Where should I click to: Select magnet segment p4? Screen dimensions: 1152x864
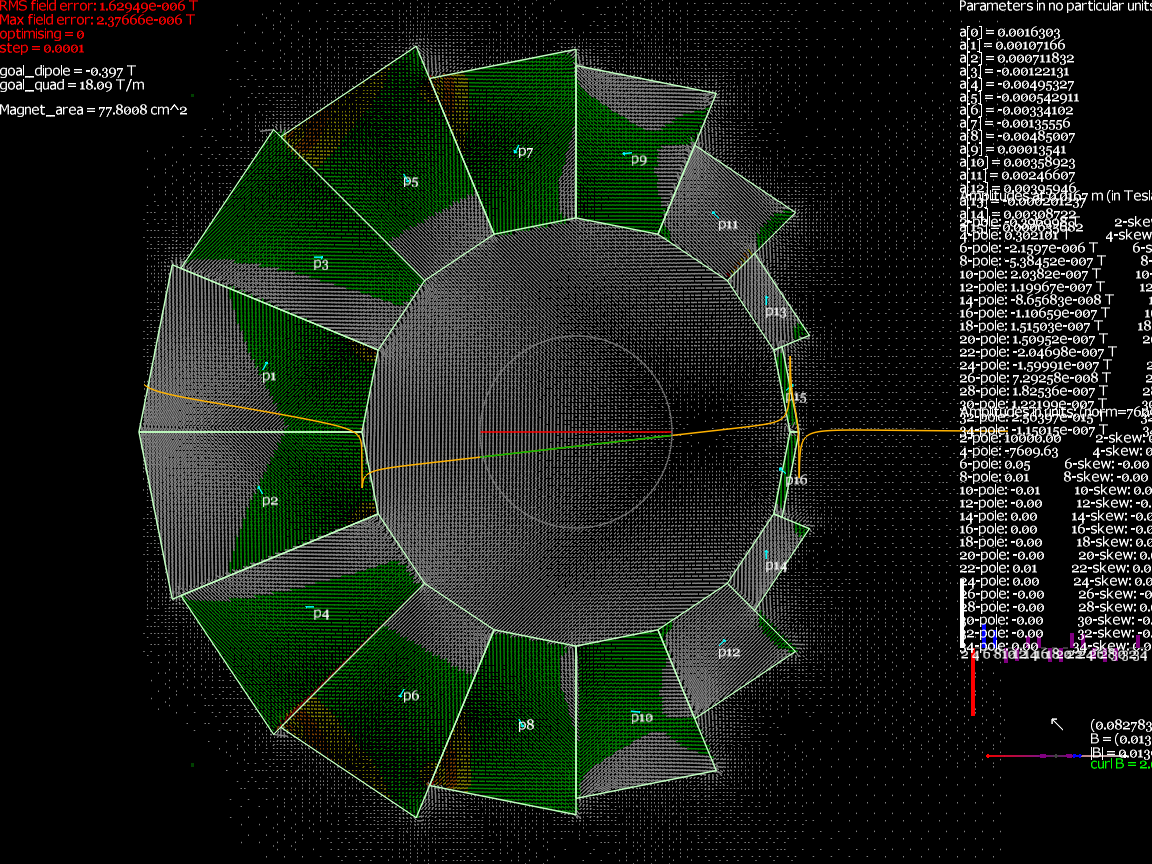(x=321, y=613)
